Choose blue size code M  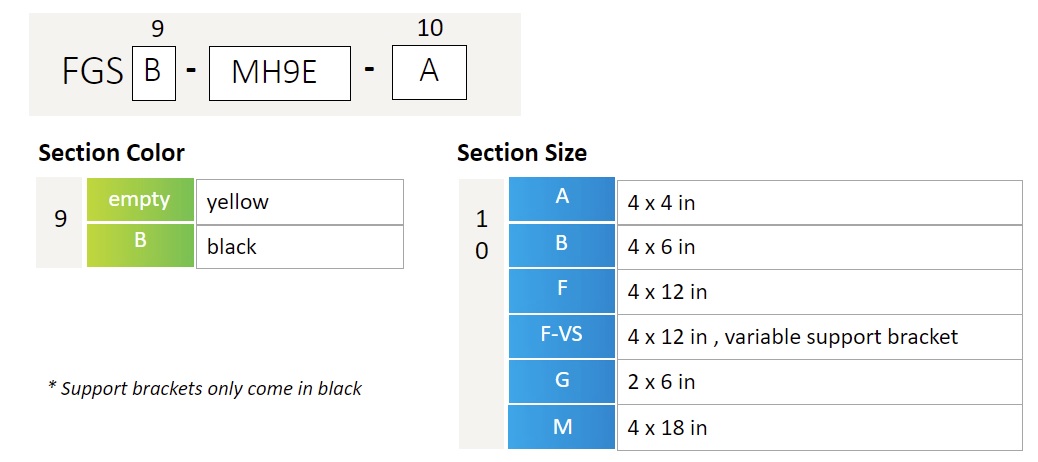[x=561, y=427]
